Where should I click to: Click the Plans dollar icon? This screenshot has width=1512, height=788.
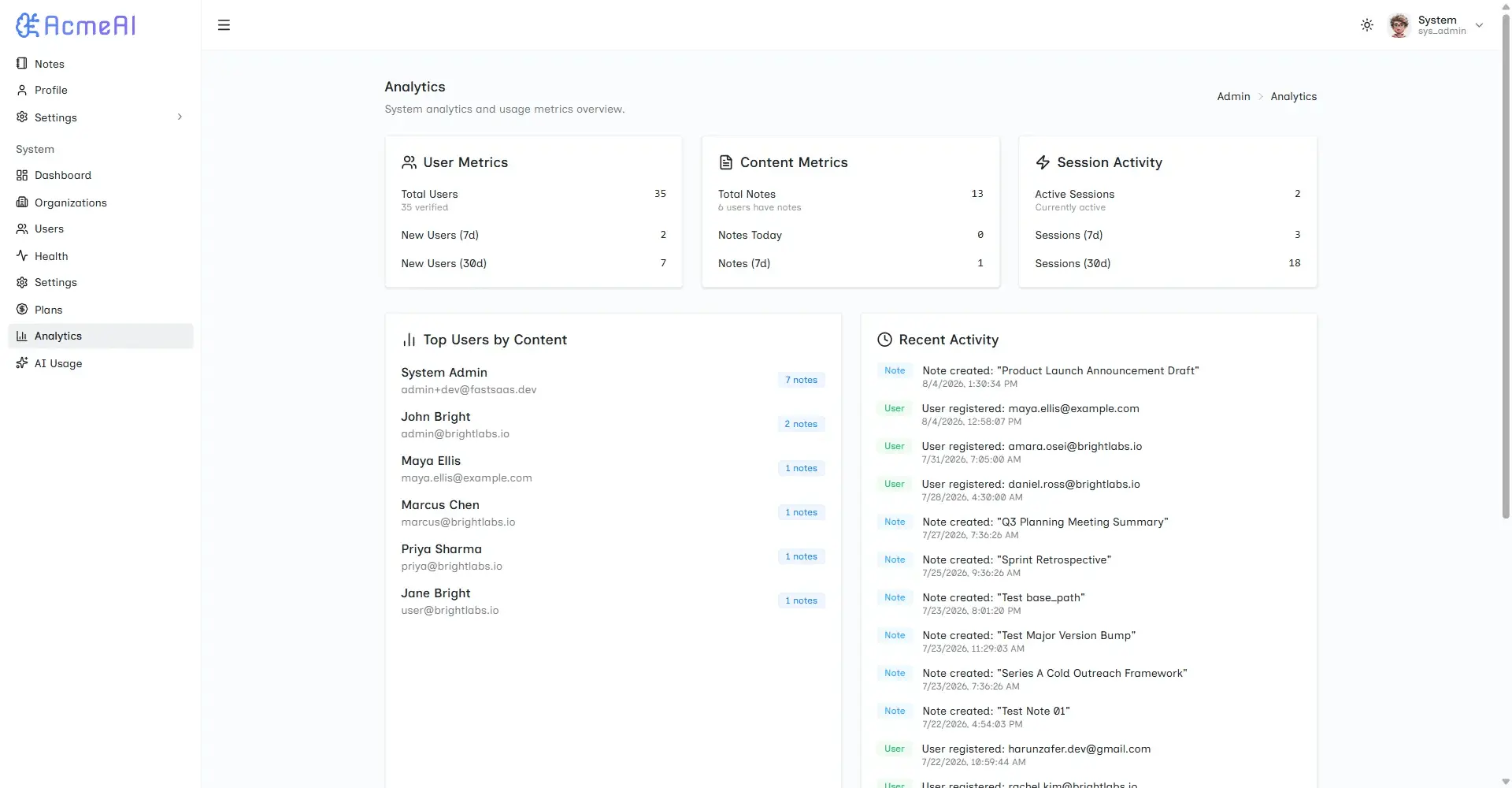pos(22,310)
